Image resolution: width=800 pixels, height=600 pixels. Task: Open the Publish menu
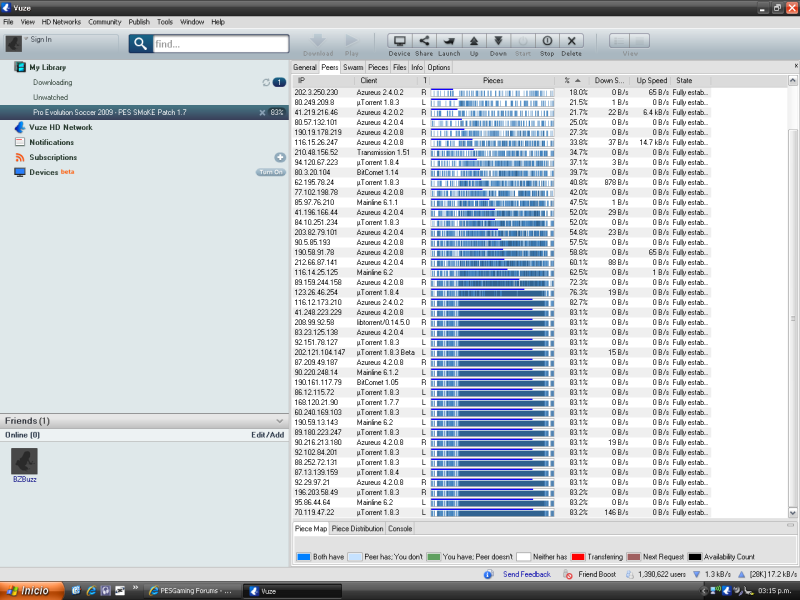coord(139,22)
